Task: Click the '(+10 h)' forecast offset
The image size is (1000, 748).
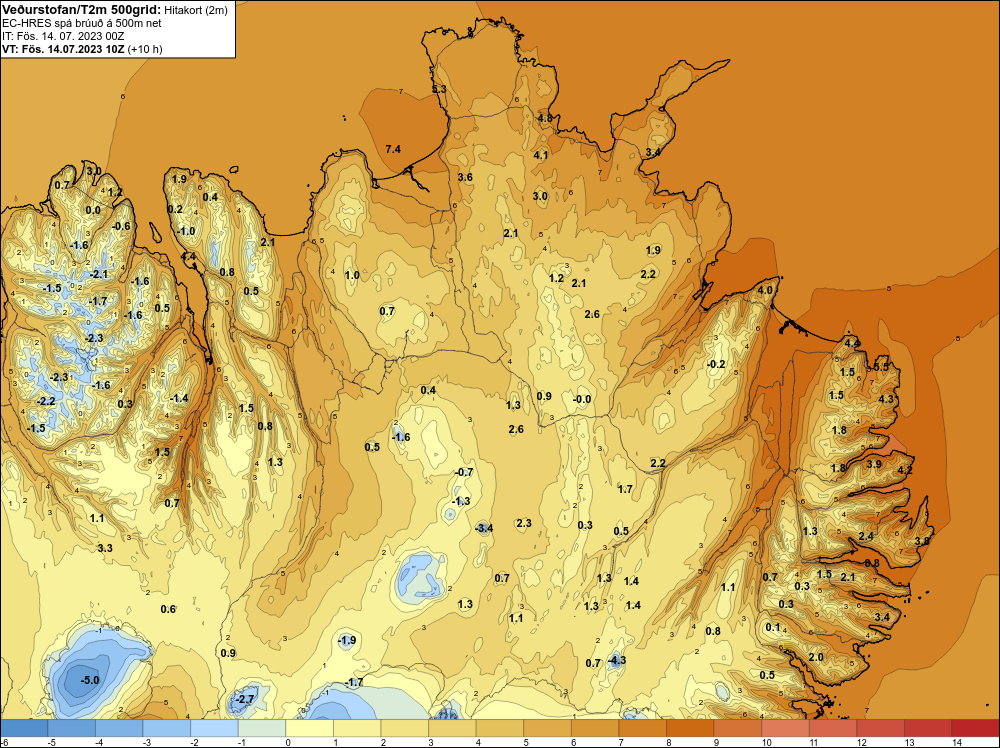Action: click(145, 49)
